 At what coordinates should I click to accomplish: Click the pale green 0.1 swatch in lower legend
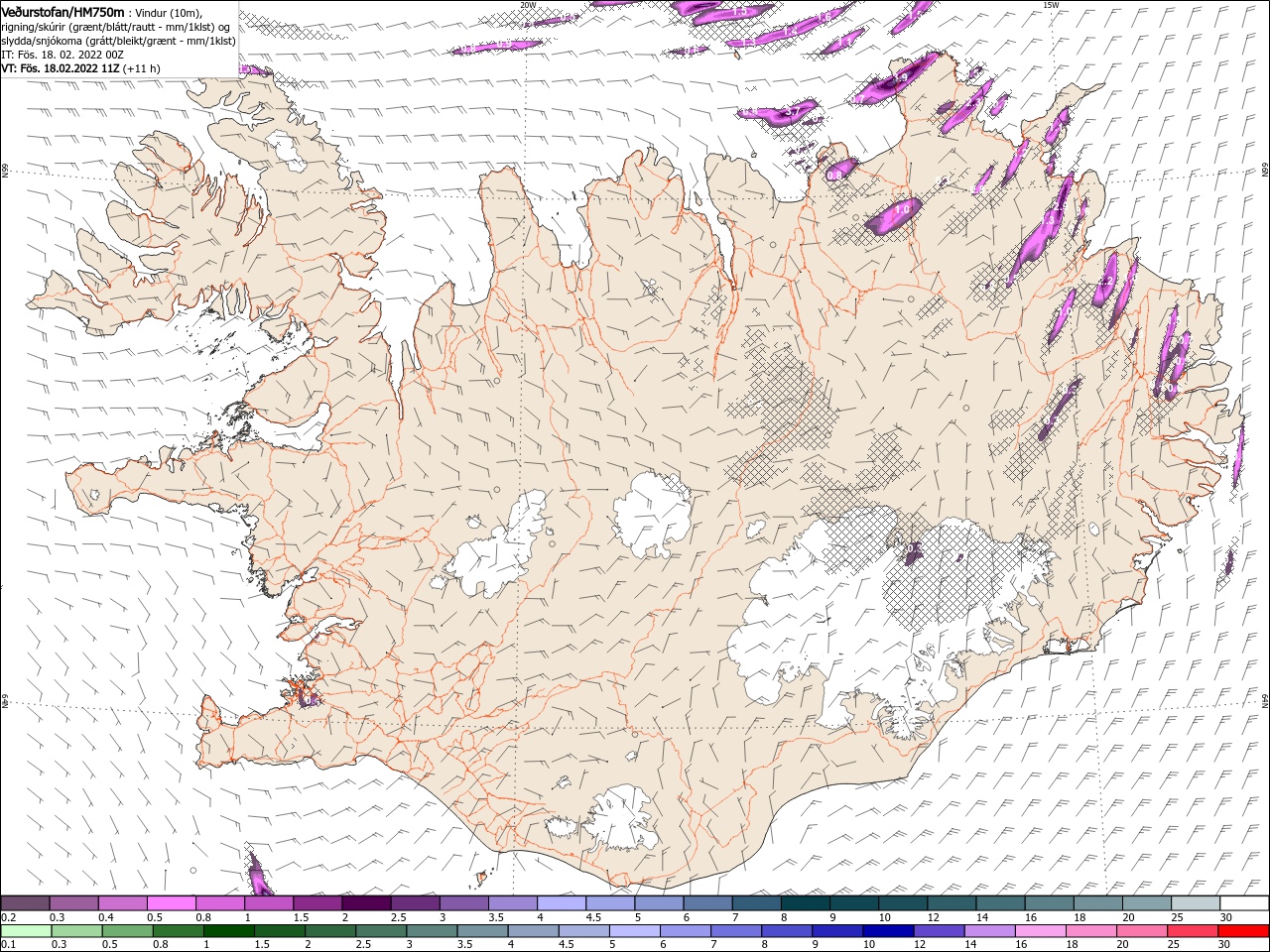pos(26,931)
